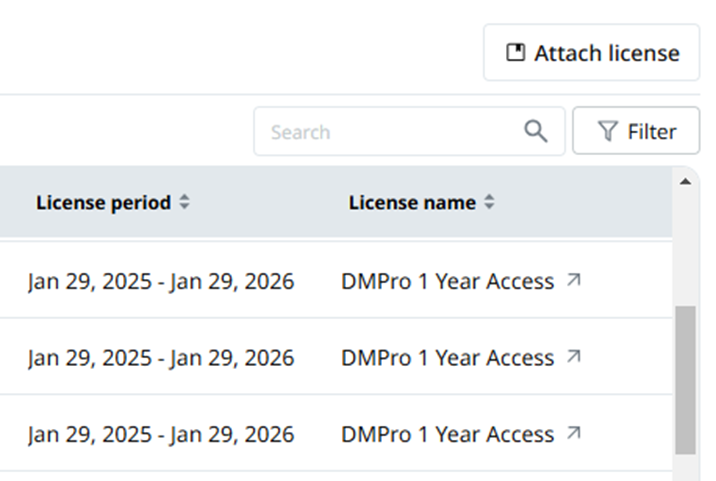The width and height of the screenshot is (716, 481).
Task: Click the Attach license button
Action: pos(591,53)
